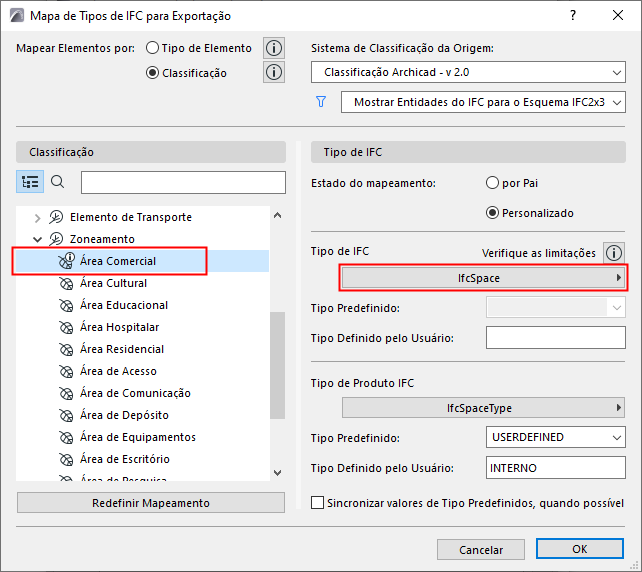Click the Cancelar button
The height and width of the screenshot is (572, 642).
(481, 550)
